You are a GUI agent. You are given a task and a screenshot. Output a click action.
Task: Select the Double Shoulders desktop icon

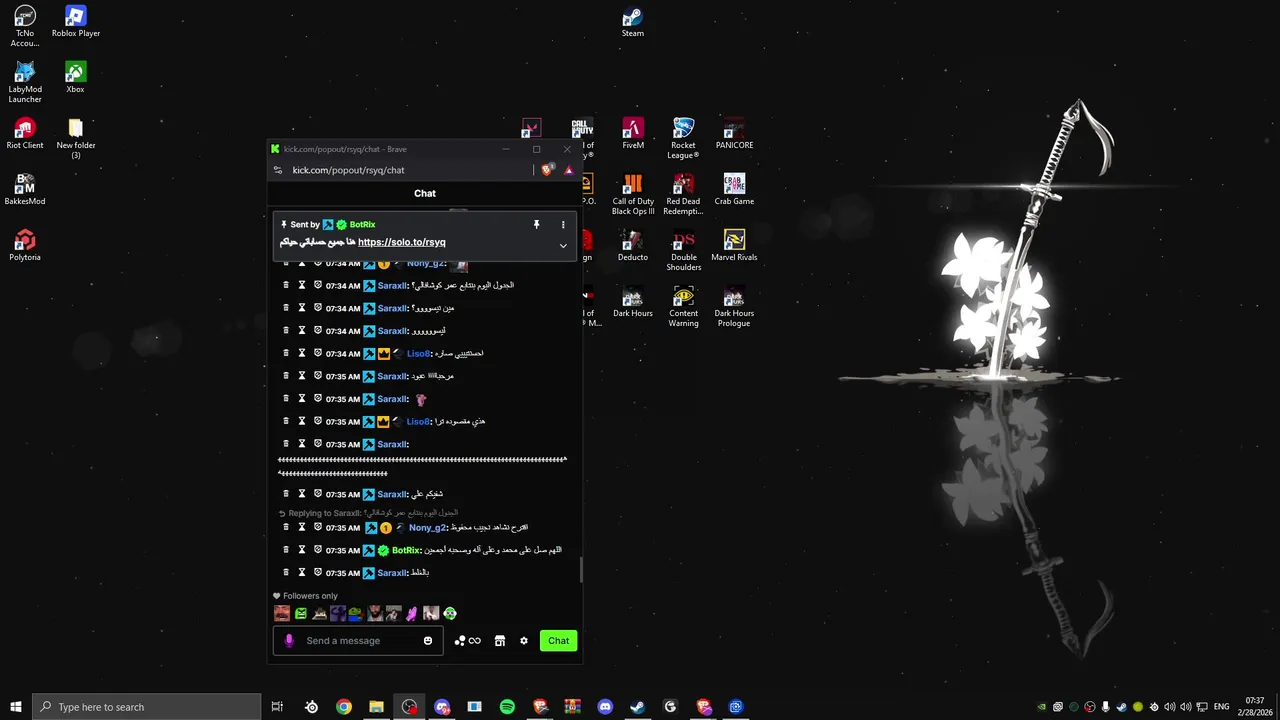point(683,251)
